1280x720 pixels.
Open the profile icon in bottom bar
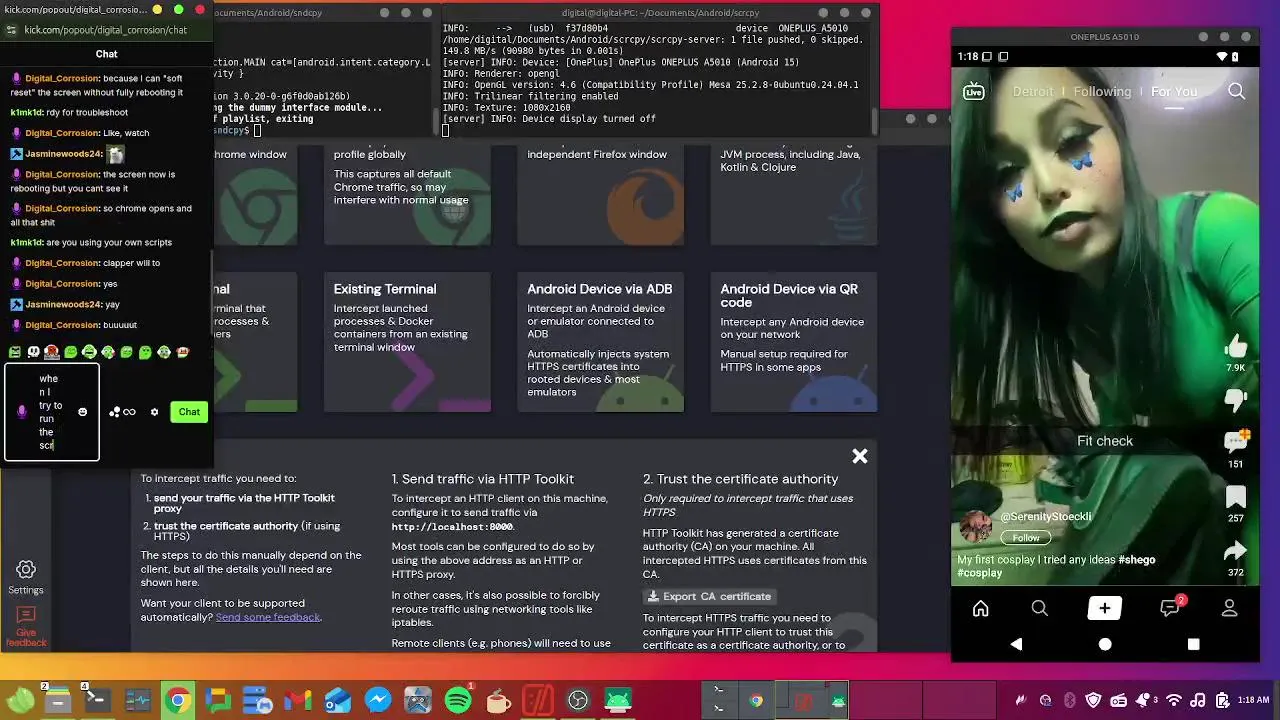pos(1230,608)
